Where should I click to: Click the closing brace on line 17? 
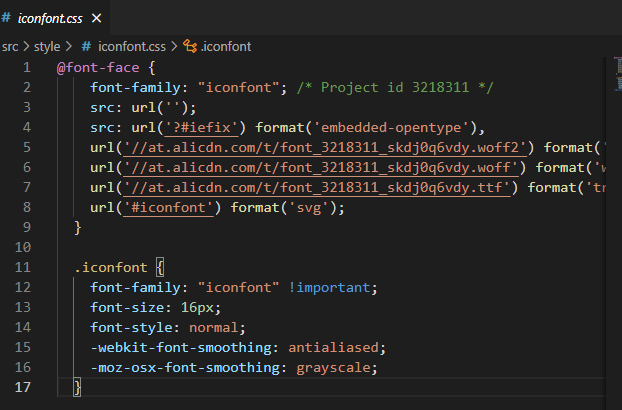pos(77,388)
